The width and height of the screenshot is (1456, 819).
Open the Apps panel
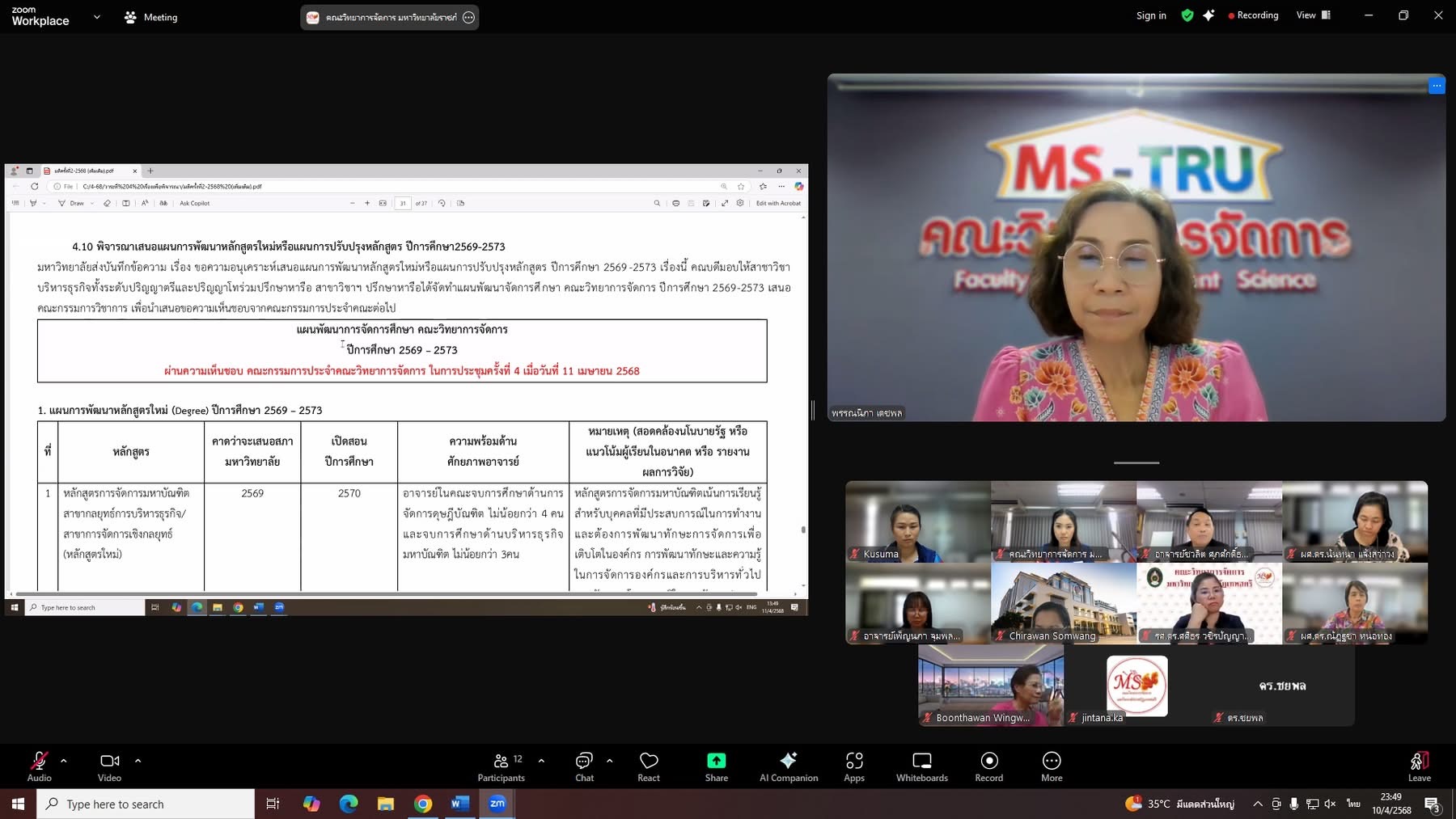[853, 766]
